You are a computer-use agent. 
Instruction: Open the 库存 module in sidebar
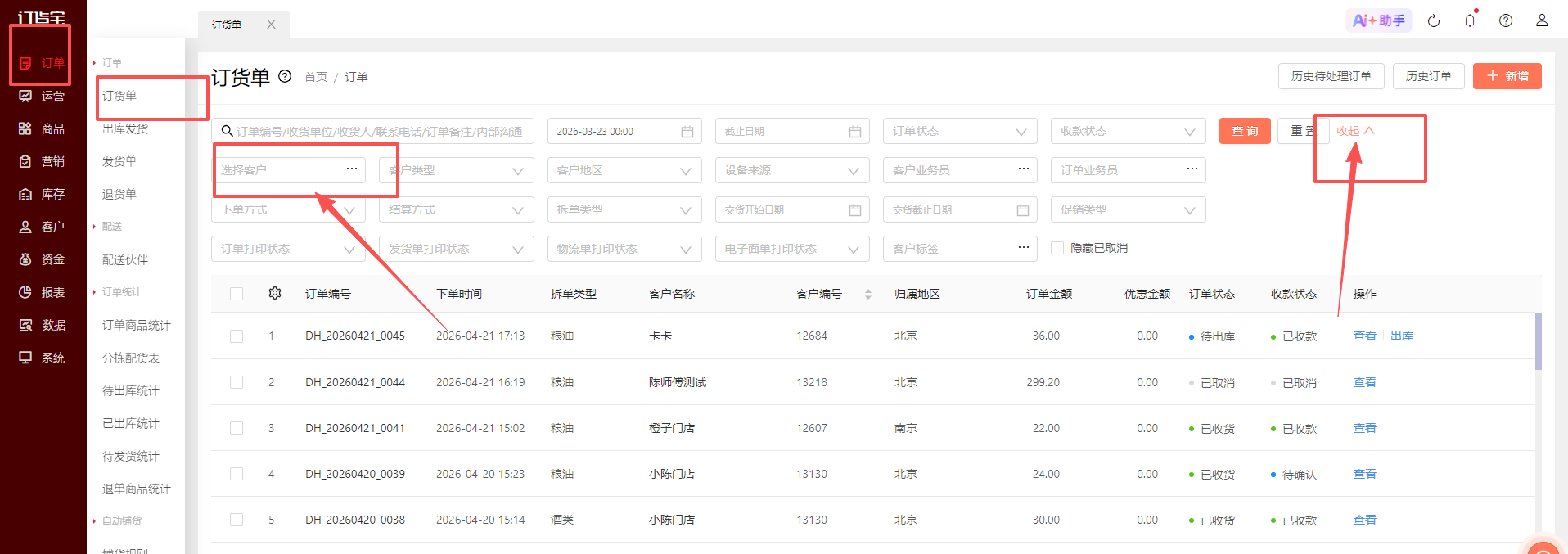[43, 194]
